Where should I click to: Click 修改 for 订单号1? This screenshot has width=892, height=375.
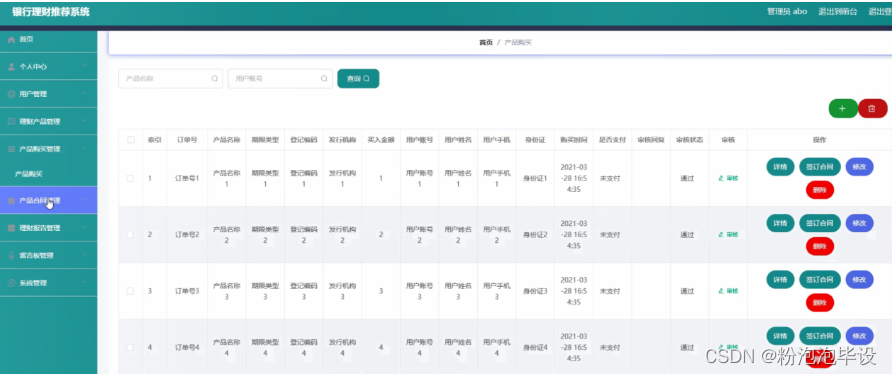859,167
